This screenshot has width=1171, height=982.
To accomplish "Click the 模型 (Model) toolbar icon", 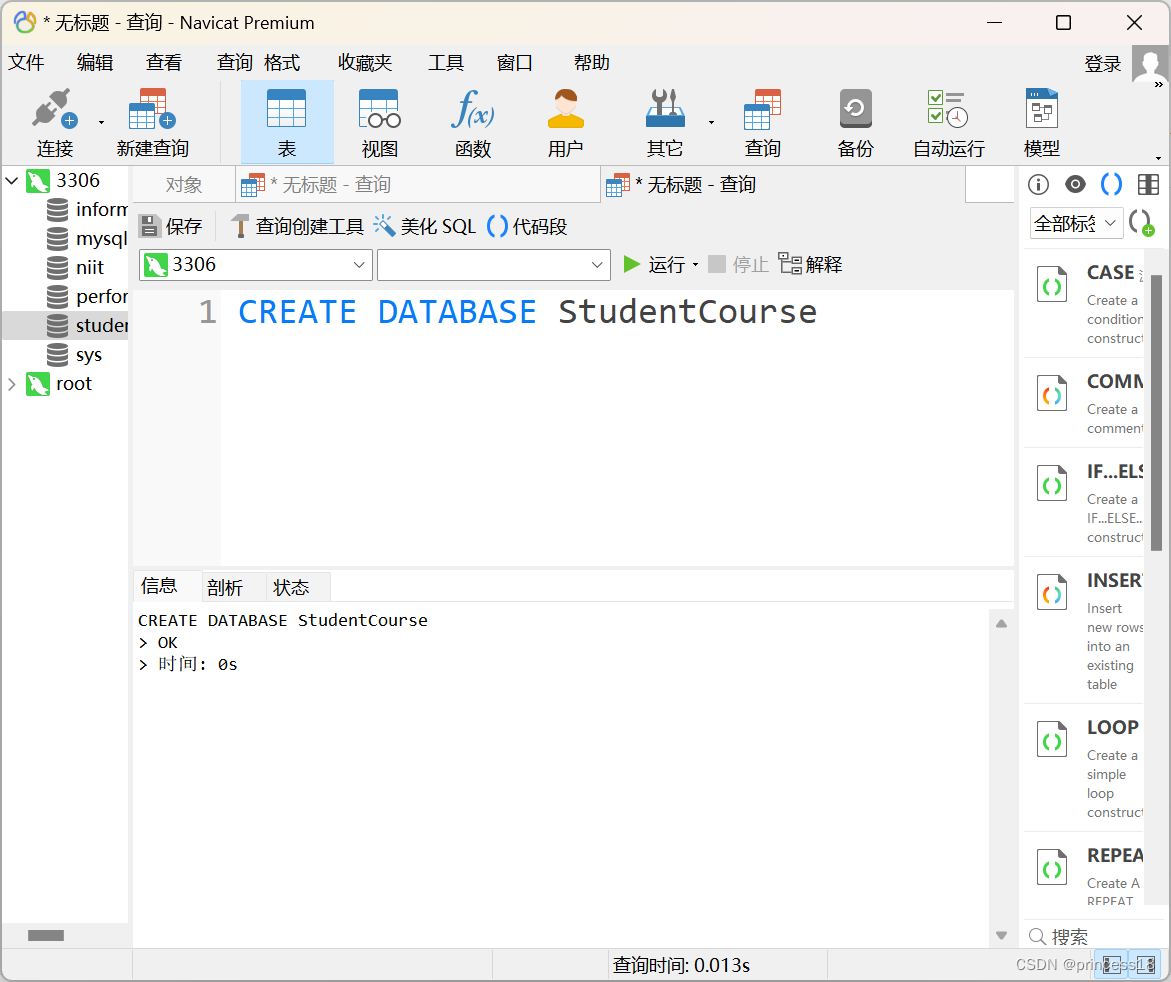I will (x=1041, y=120).
